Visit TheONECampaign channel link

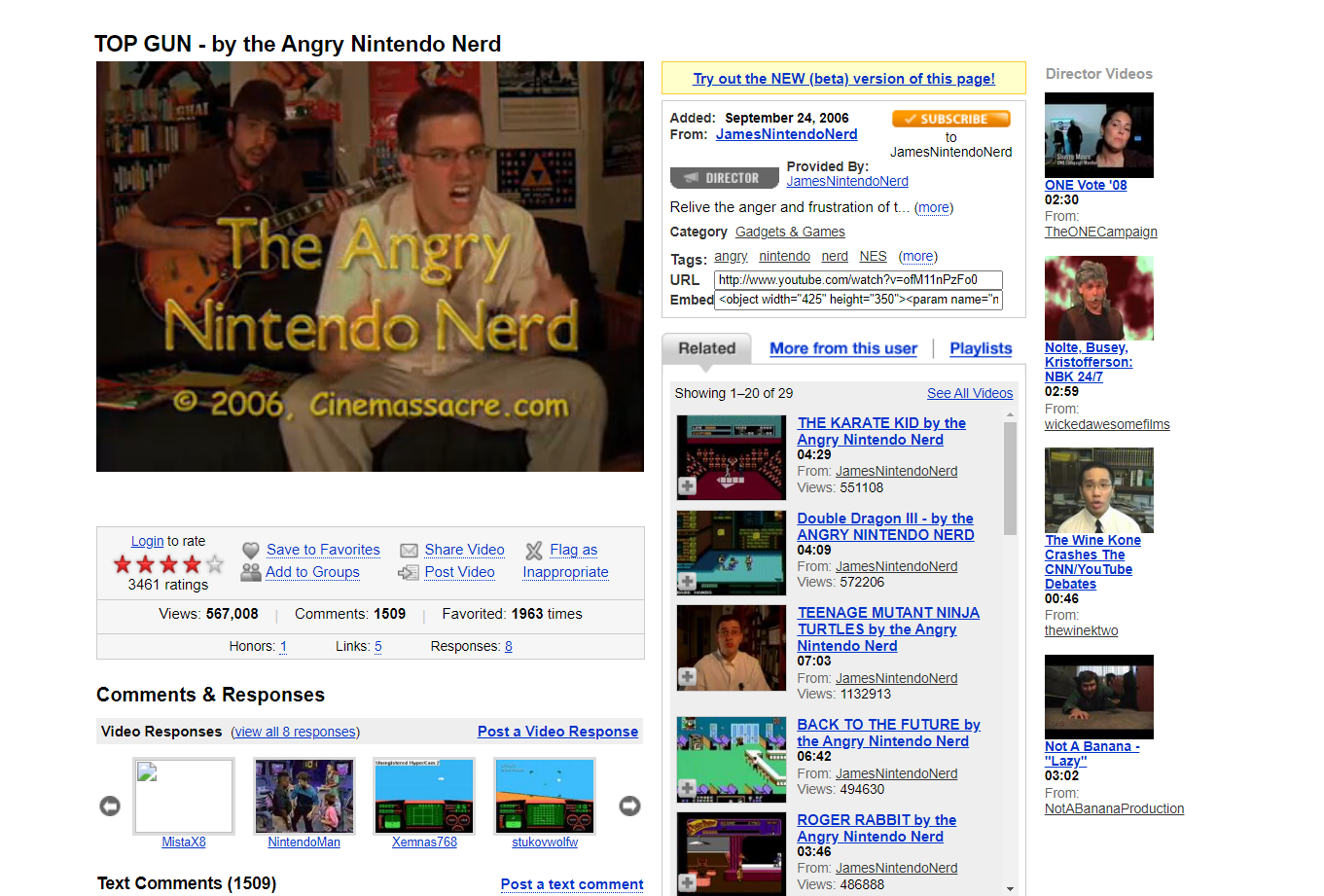[1101, 232]
